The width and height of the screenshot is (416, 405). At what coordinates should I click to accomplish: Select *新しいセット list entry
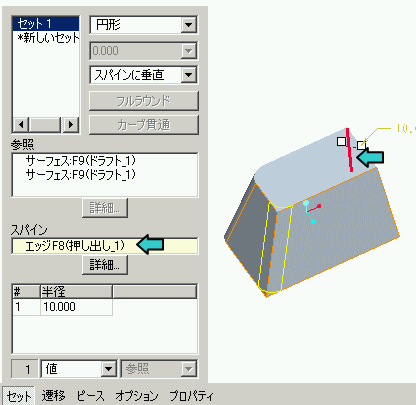(46, 38)
